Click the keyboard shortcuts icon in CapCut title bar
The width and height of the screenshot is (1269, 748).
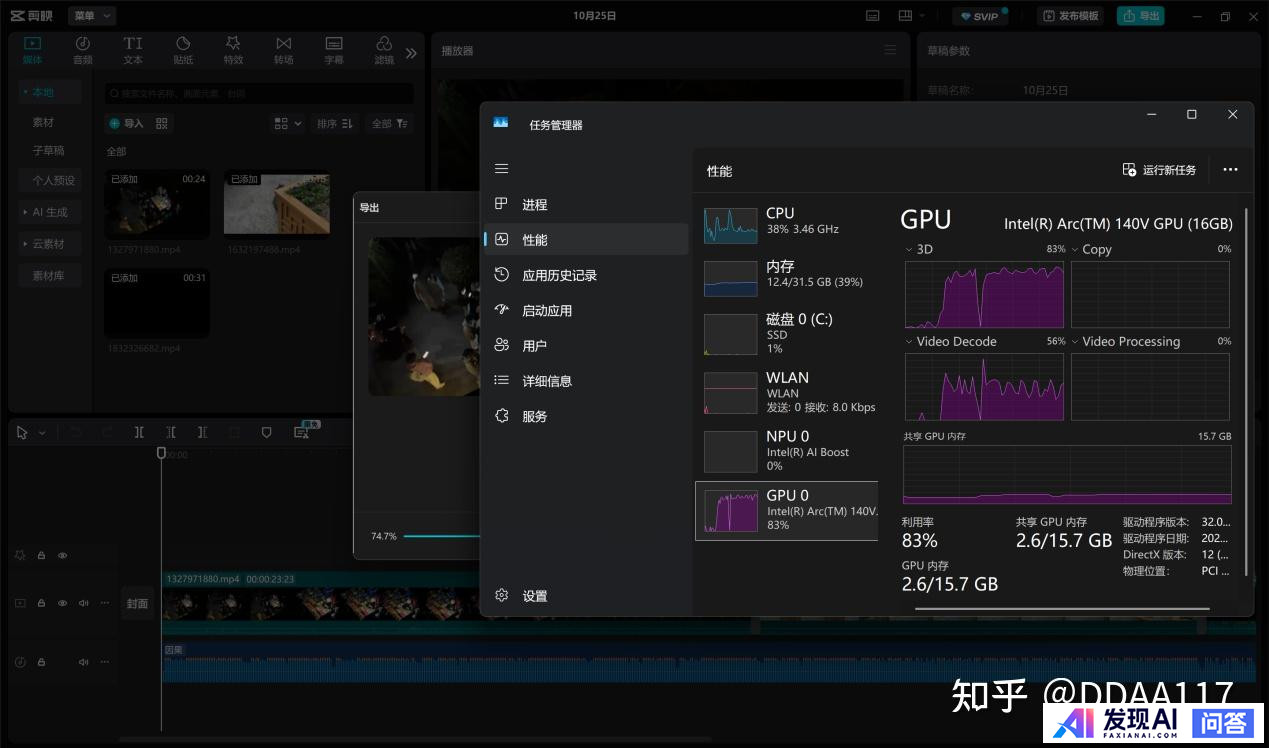(873, 16)
